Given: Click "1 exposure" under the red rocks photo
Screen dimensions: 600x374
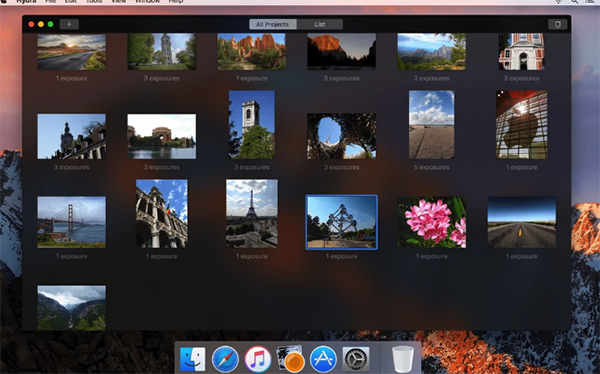Looking at the screenshot, I should [x=251, y=78].
